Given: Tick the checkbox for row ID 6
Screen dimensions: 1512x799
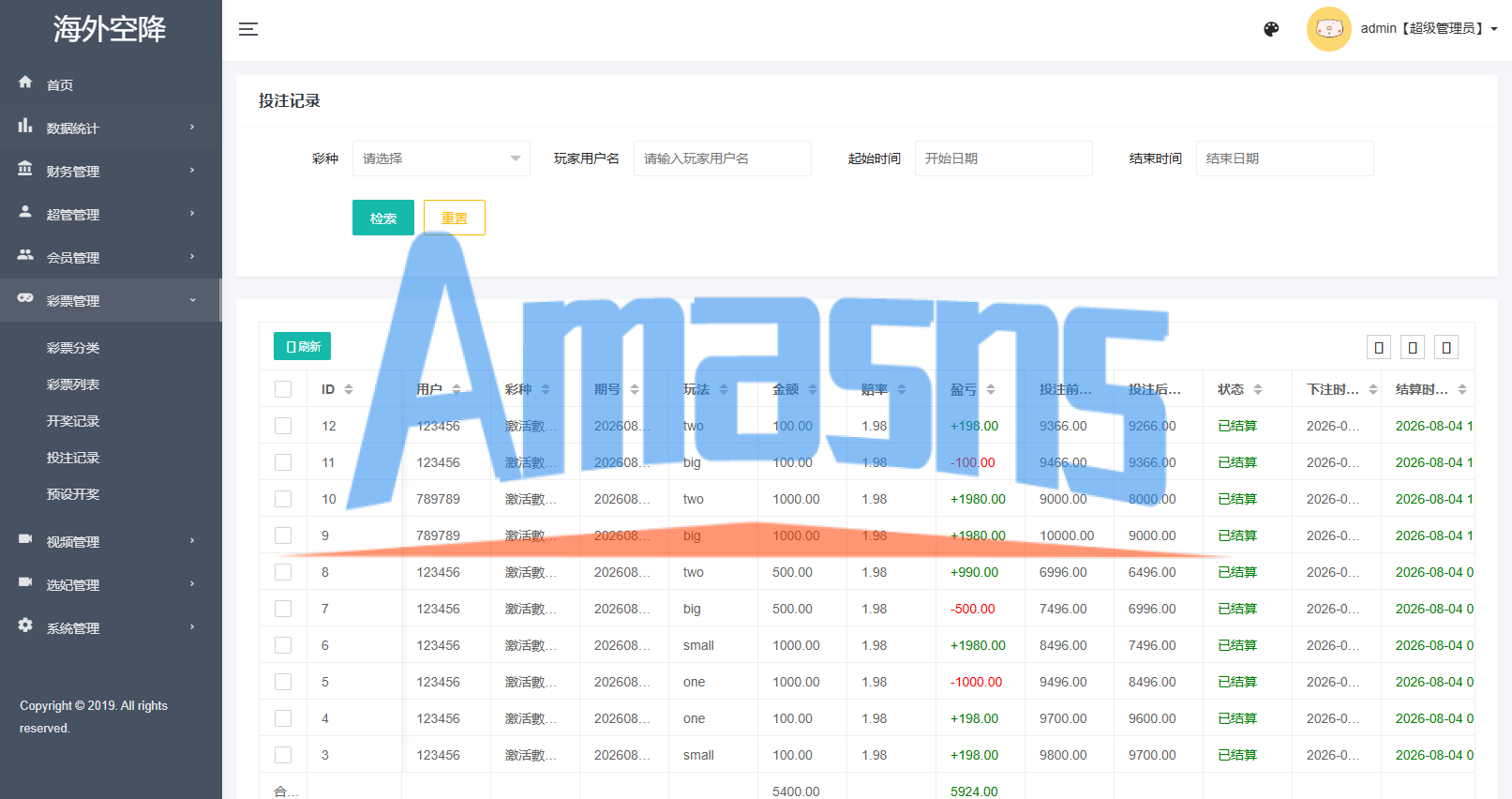Looking at the screenshot, I should click(283, 645).
